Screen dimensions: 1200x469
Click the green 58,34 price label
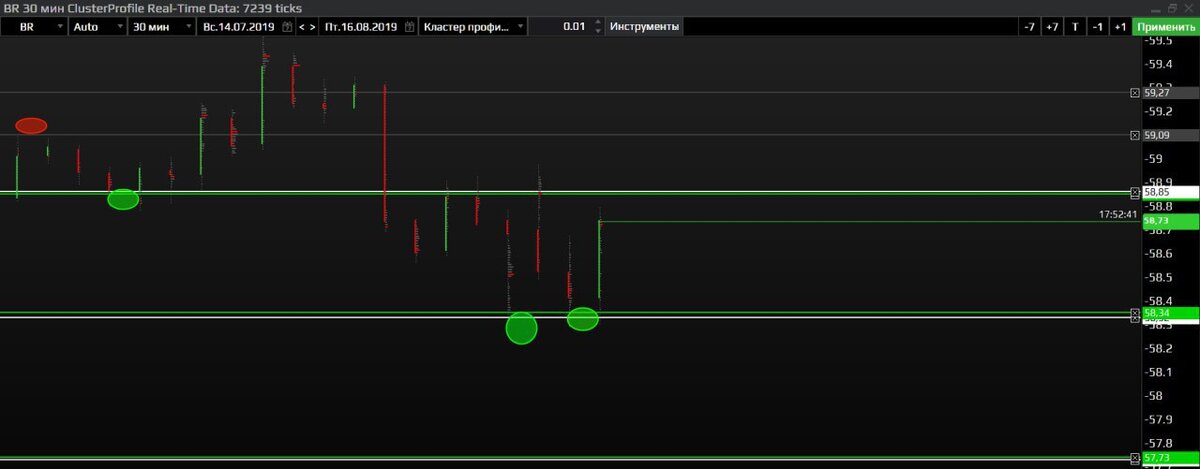[x=1170, y=313]
